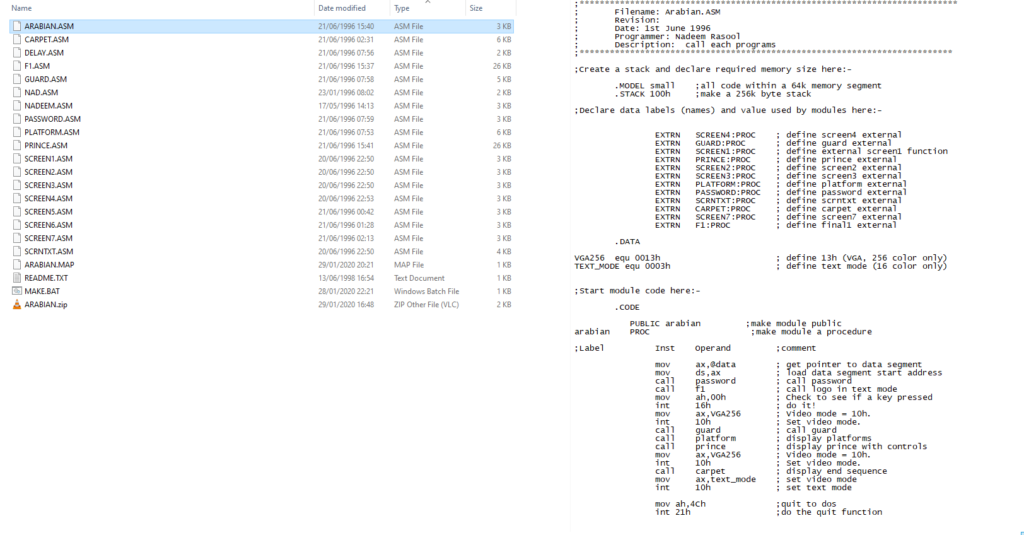Click the ARABIAN.zip VLC cone icon
The image size is (1024, 535).
click(x=16, y=304)
